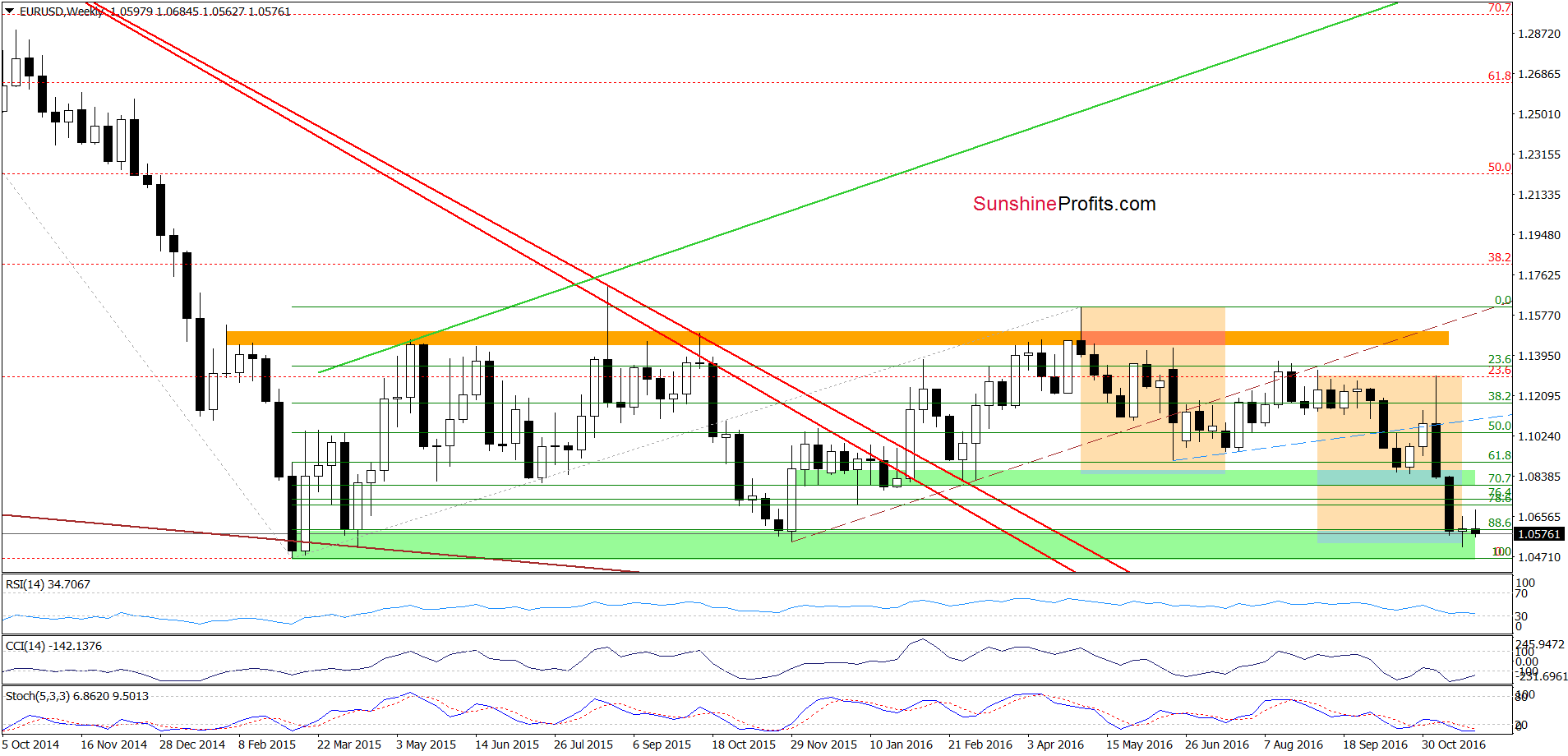Viewport: 1568px width, 756px height.
Task: Click the 1.10240 price axis label
Action: (1539, 436)
